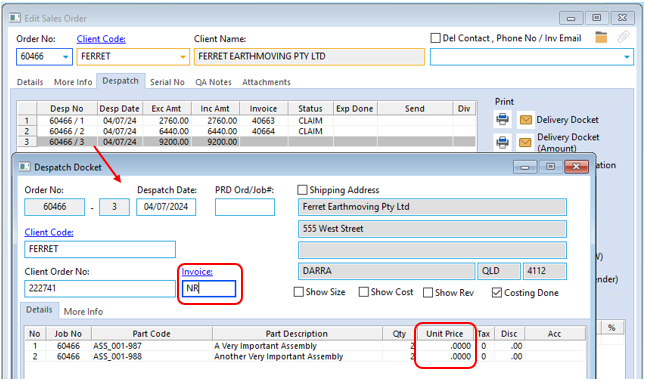Click the PRD Ord/Job# input field
Viewport: 646px width, 382px height.
pyautogui.click(x=245, y=207)
